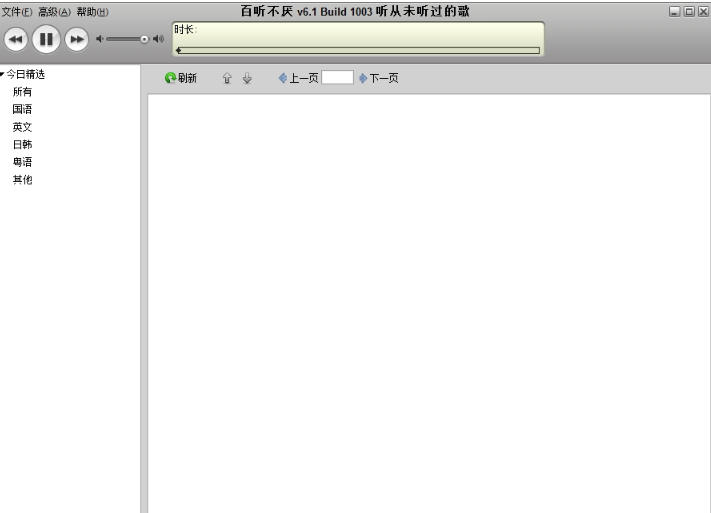Click the down arrow icon in toolbar
The width and height of the screenshot is (711, 513).
(x=247, y=78)
